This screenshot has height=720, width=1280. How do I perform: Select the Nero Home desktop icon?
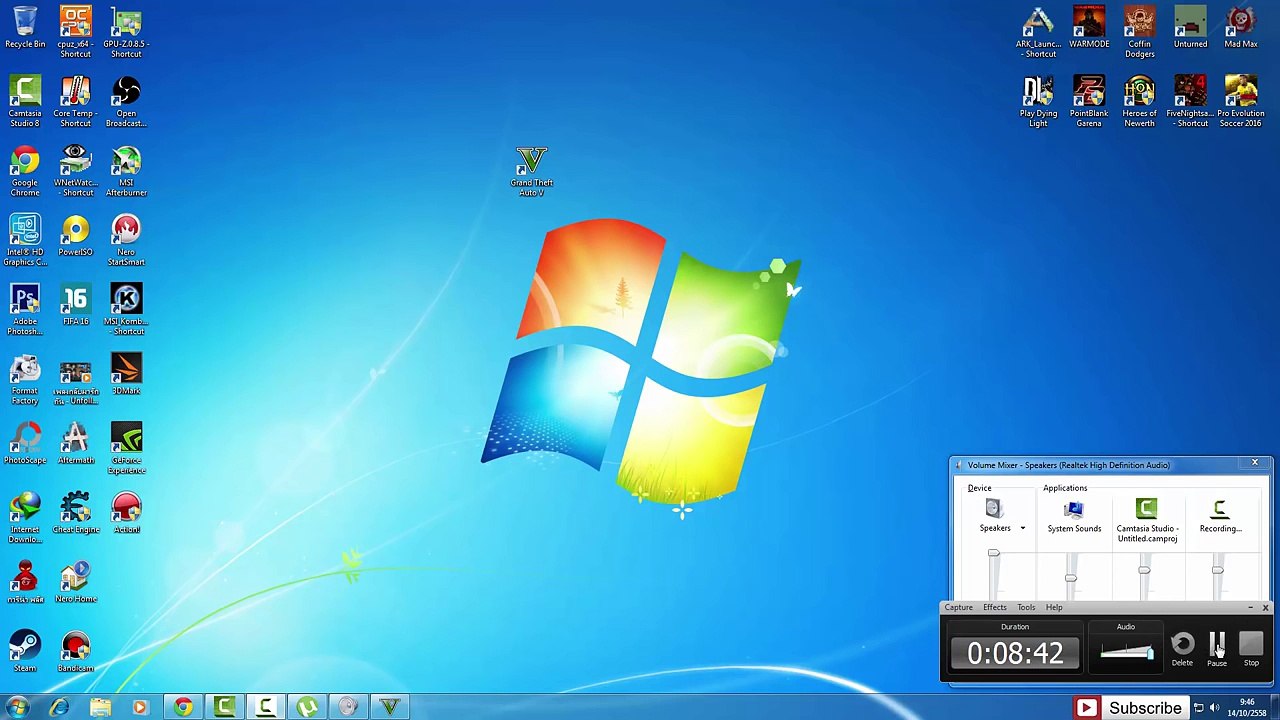[75, 583]
